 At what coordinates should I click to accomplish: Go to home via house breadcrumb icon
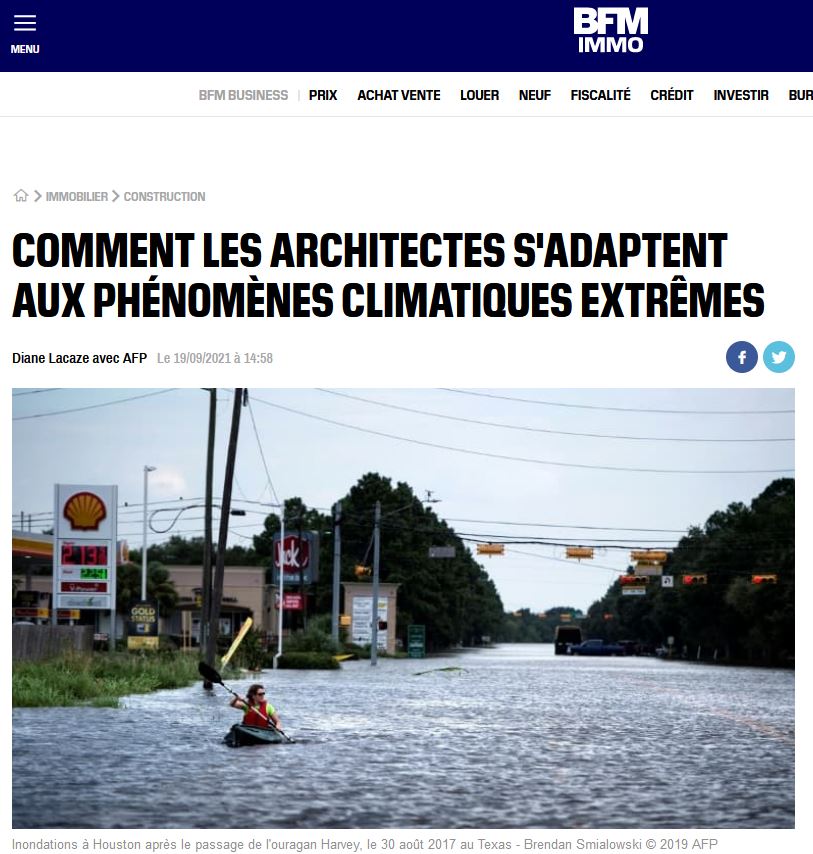coord(21,196)
